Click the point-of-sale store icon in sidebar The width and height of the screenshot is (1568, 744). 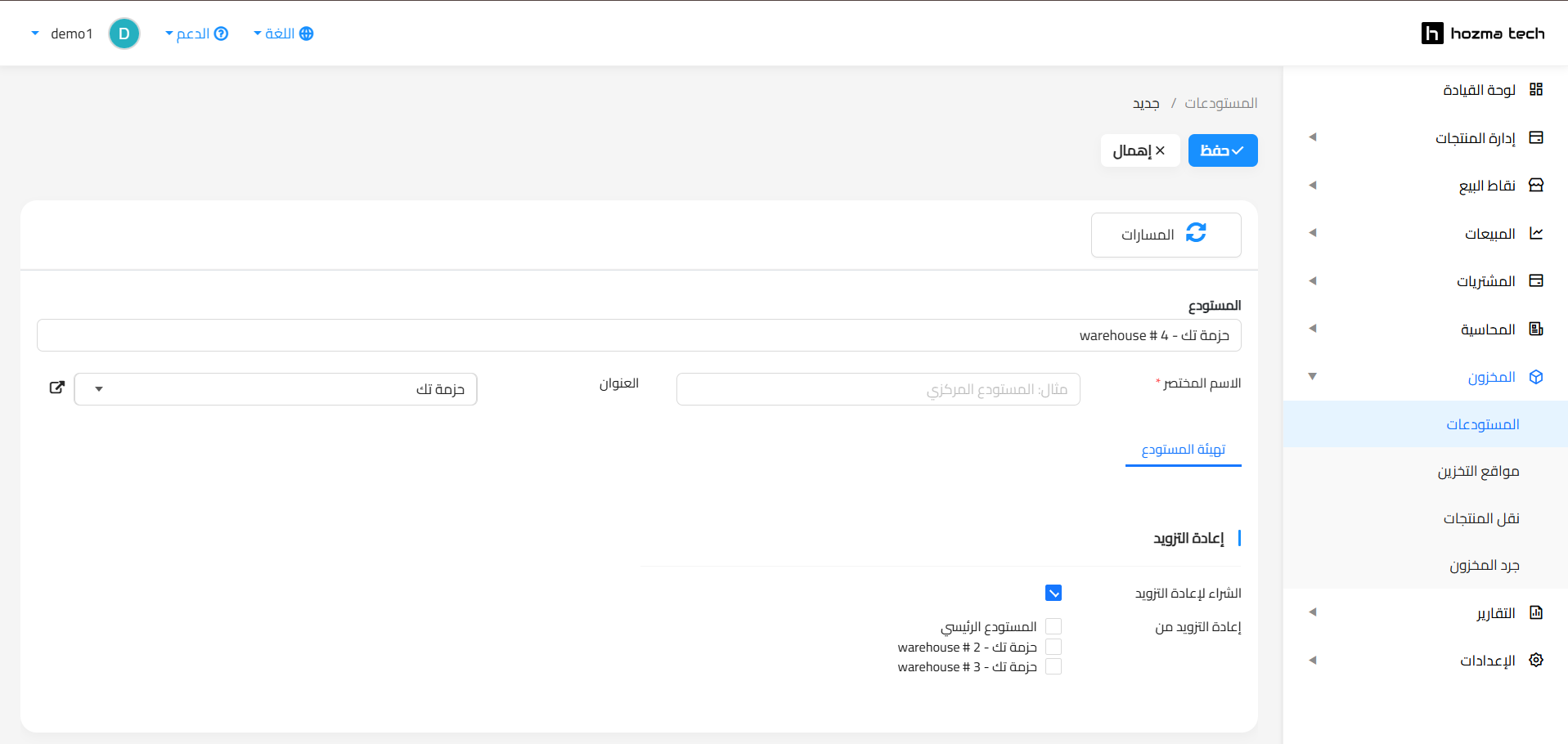(x=1535, y=185)
